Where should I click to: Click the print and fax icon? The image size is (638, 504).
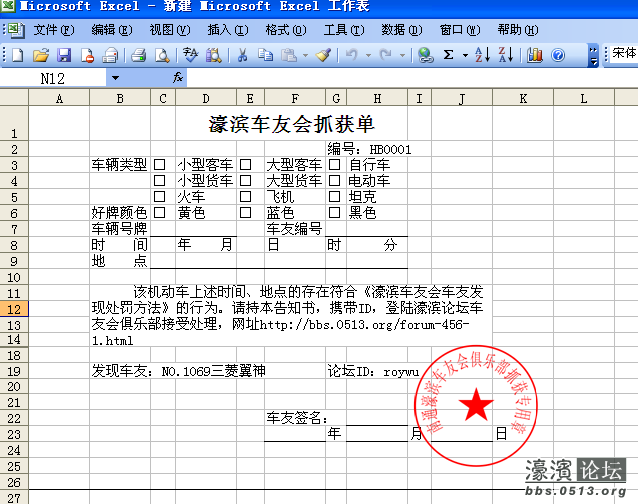(110, 55)
